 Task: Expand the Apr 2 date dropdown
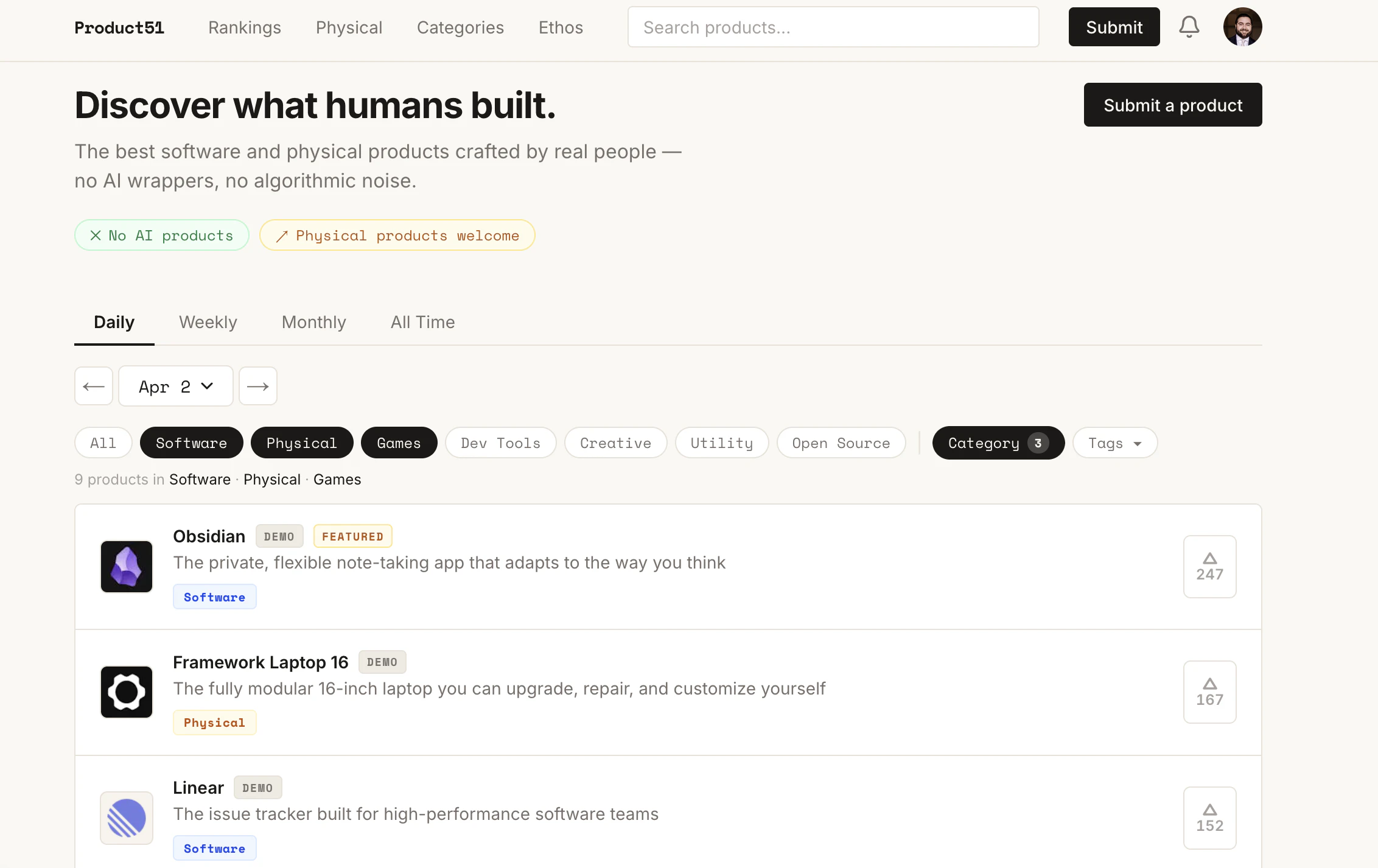(176, 386)
